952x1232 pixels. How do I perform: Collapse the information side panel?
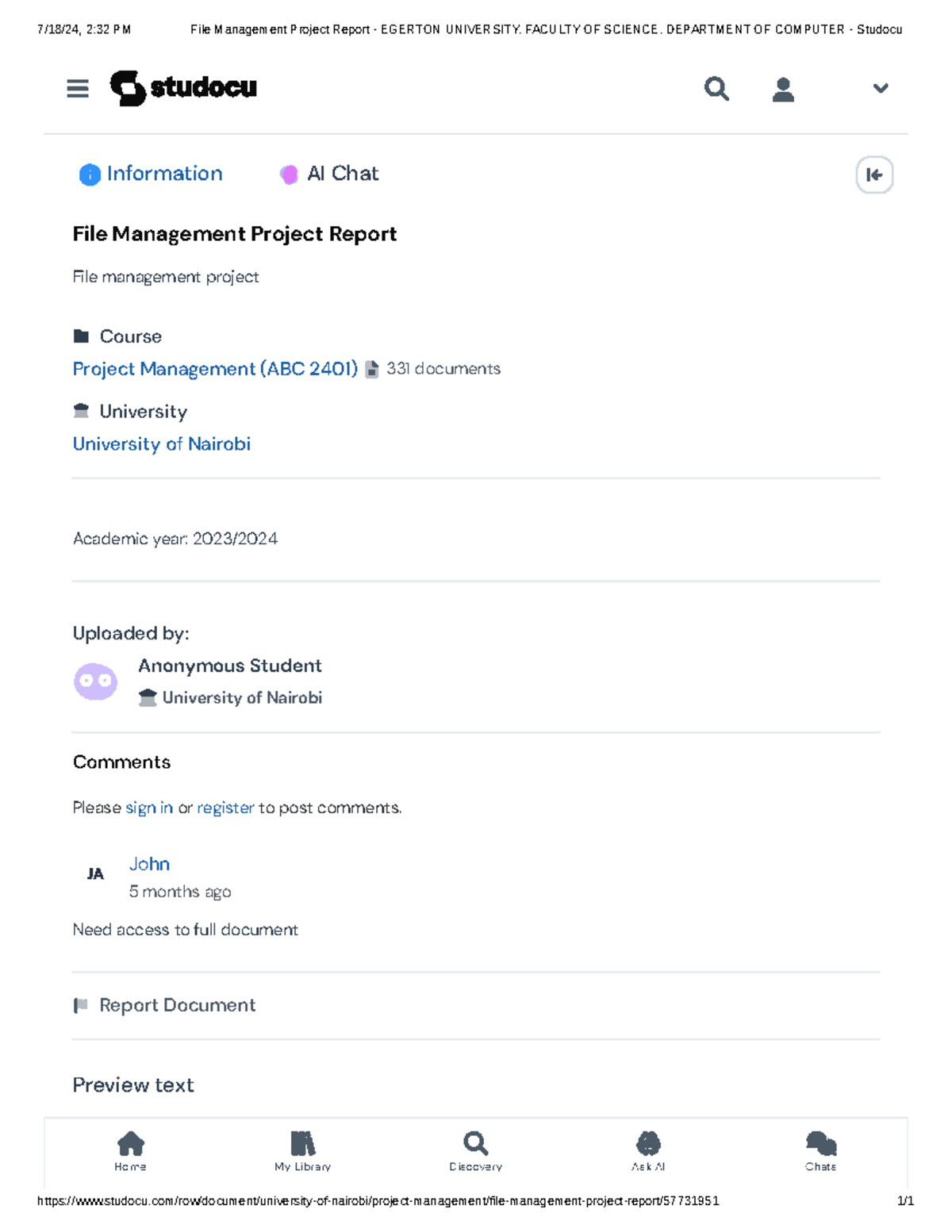(874, 175)
